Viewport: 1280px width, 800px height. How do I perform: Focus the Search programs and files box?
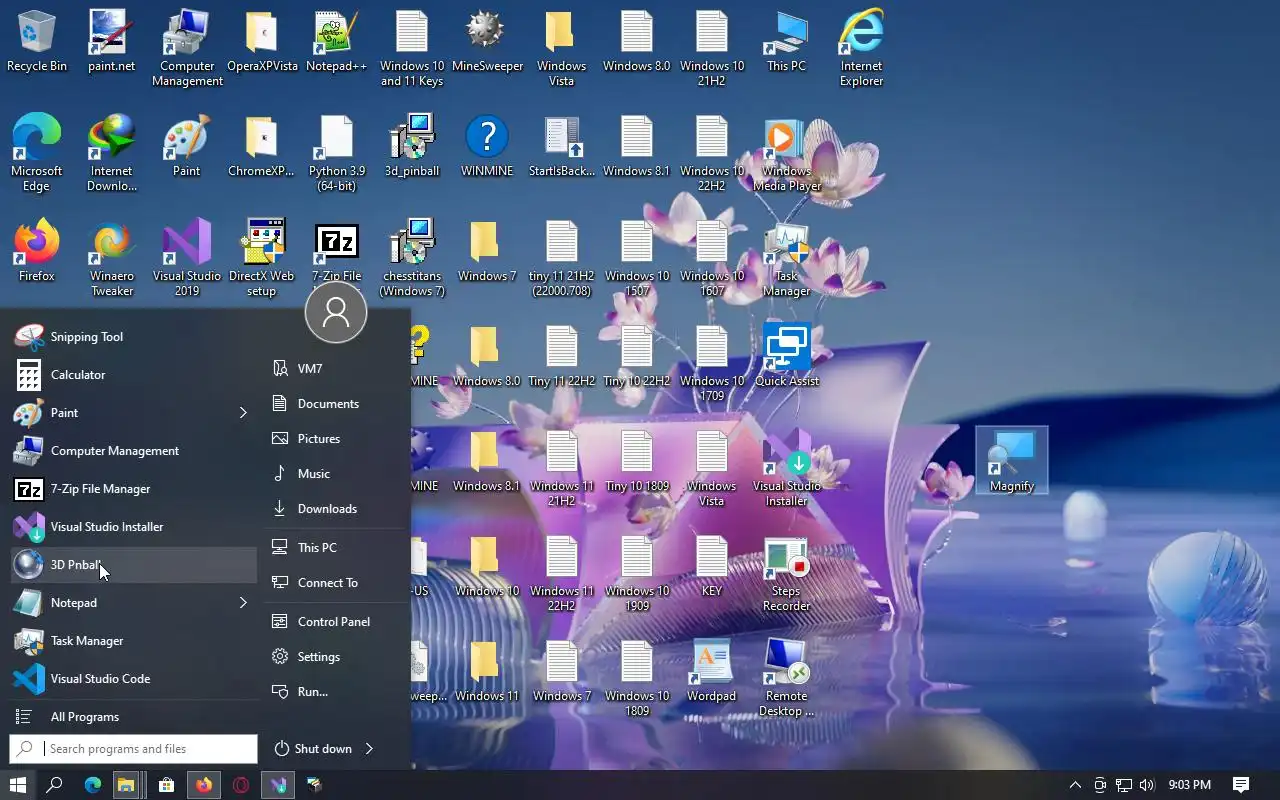(133, 749)
